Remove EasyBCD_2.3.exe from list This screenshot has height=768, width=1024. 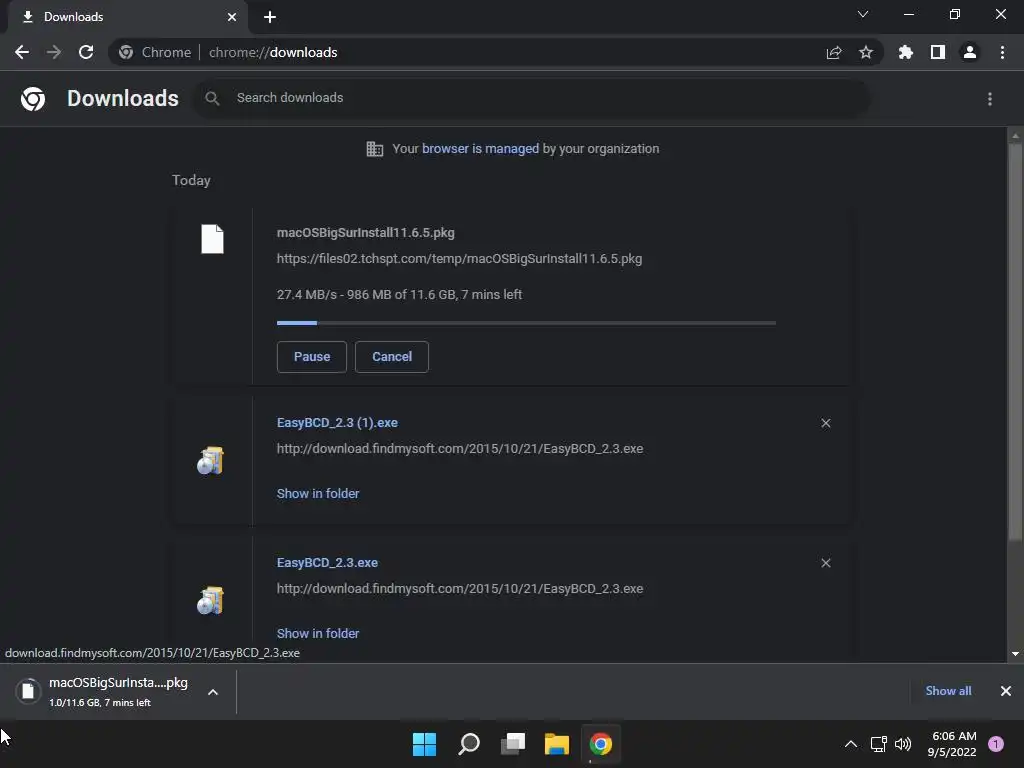825,563
